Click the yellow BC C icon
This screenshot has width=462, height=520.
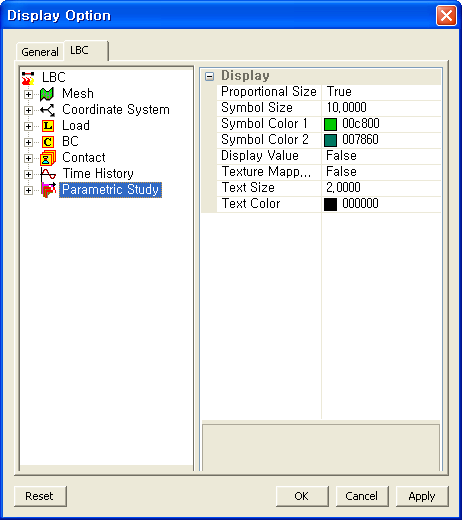[x=48, y=142]
